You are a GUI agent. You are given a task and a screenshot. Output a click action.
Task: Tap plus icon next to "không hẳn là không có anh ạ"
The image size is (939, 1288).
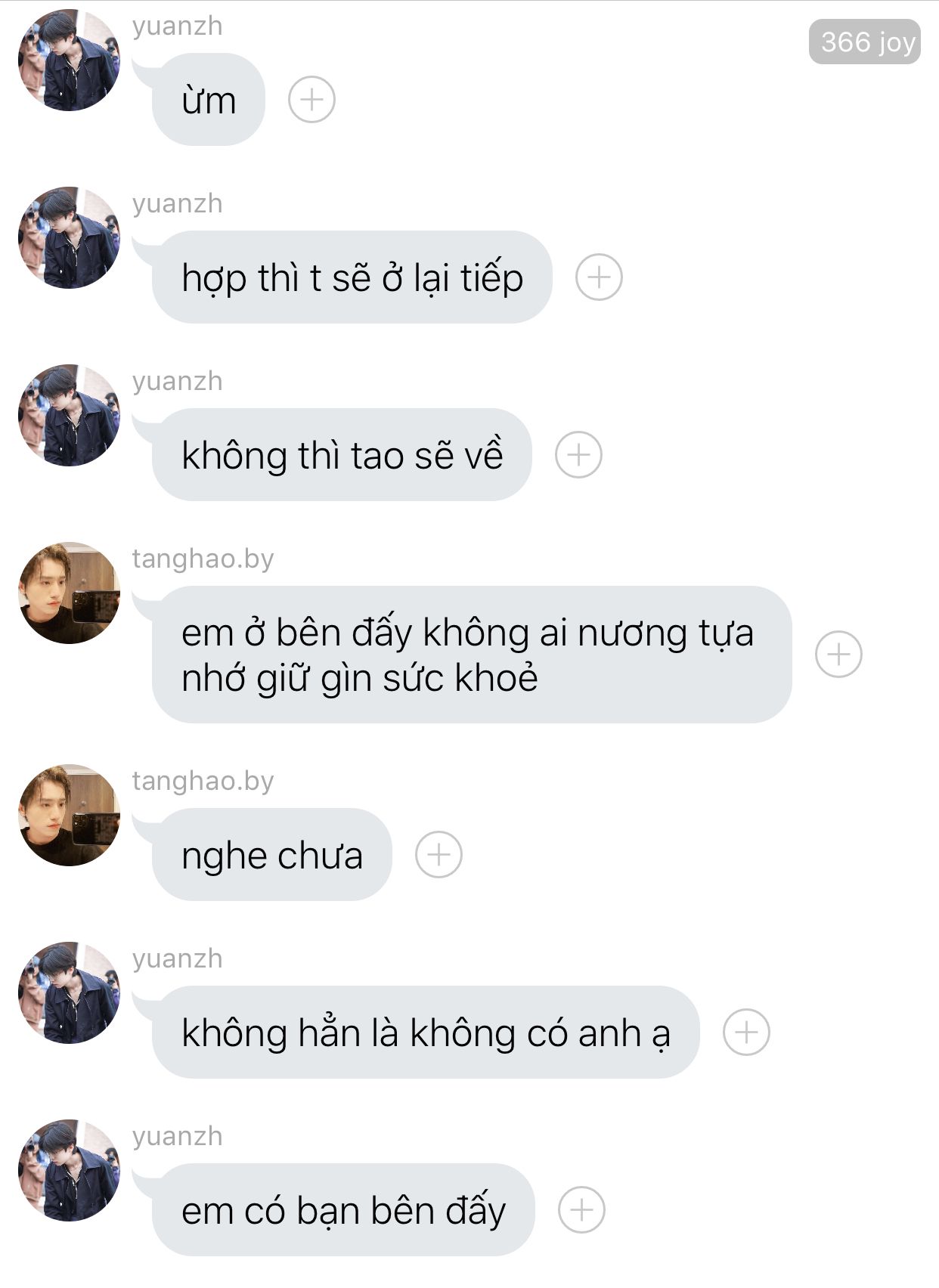tap(746, 1032)
